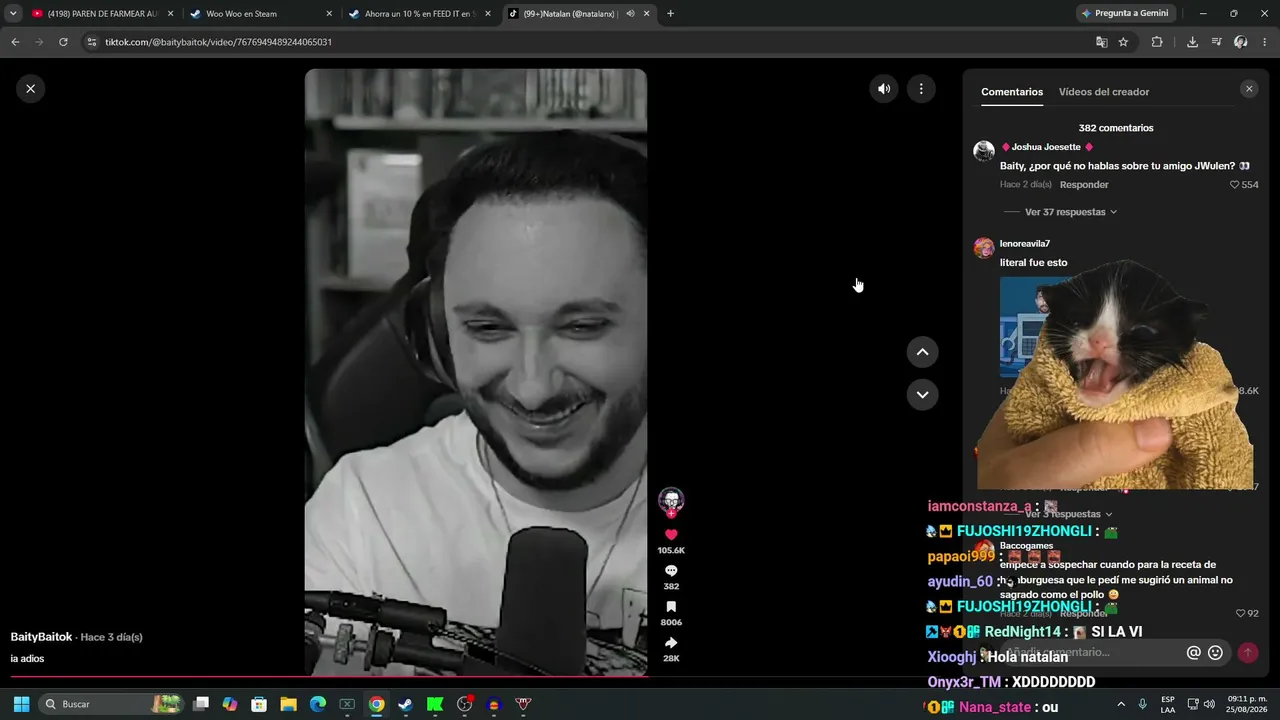Open Microsoft Store from taskbar
Viewport: 1280px width, 720px height.
pyautogui.click(x=259, y=704)
